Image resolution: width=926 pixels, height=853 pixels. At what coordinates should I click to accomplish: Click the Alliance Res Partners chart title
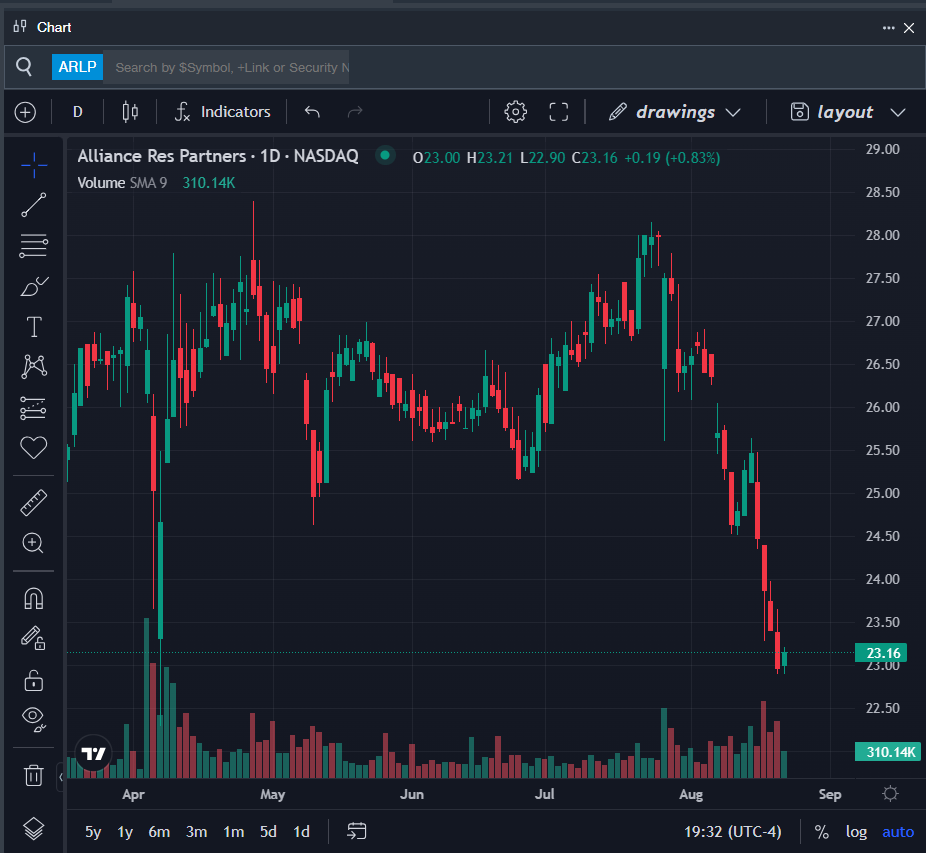point(218,156)
